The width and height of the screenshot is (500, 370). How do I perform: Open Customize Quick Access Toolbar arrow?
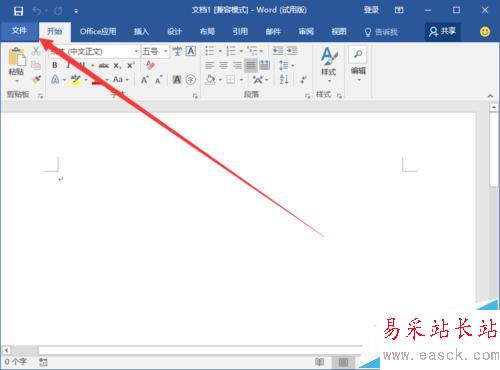[76, 11]
